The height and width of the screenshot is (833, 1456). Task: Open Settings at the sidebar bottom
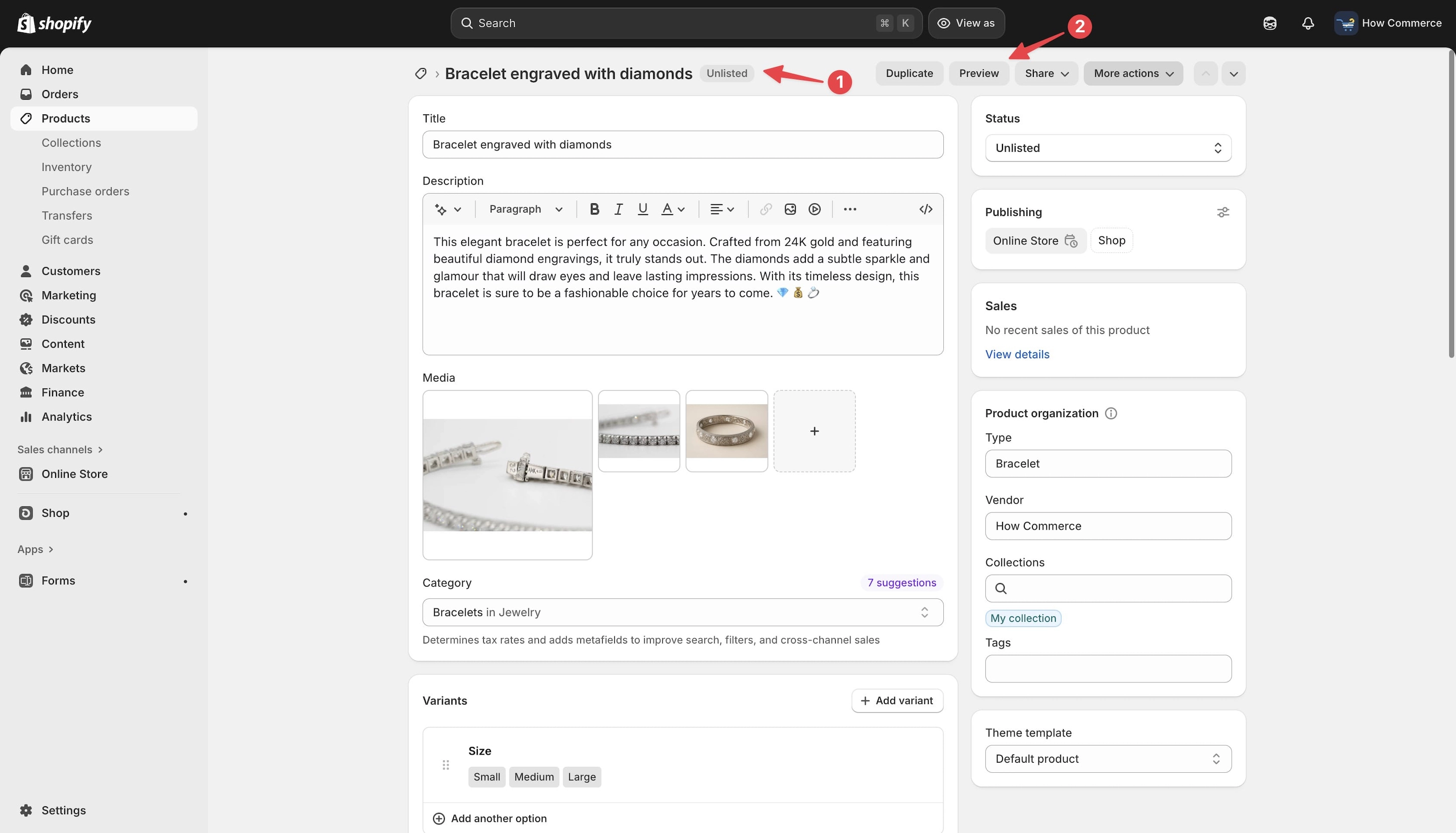(x=104, y=810)
